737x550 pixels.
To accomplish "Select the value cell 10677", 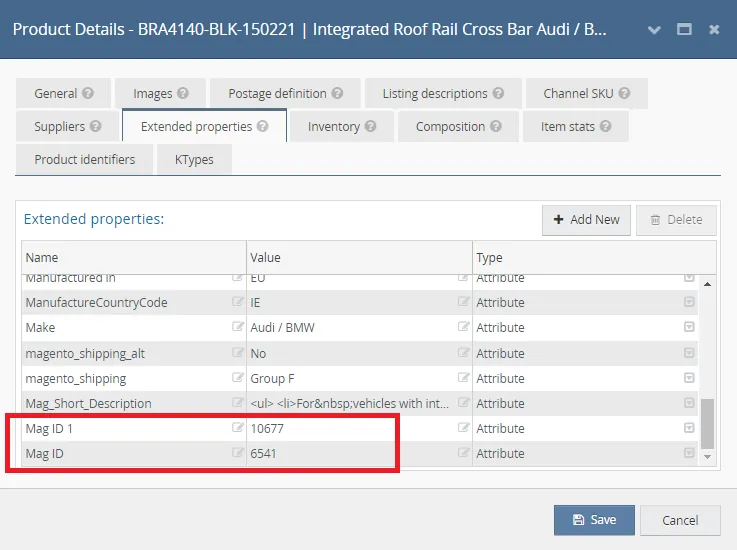I will [x=360, y=428].
